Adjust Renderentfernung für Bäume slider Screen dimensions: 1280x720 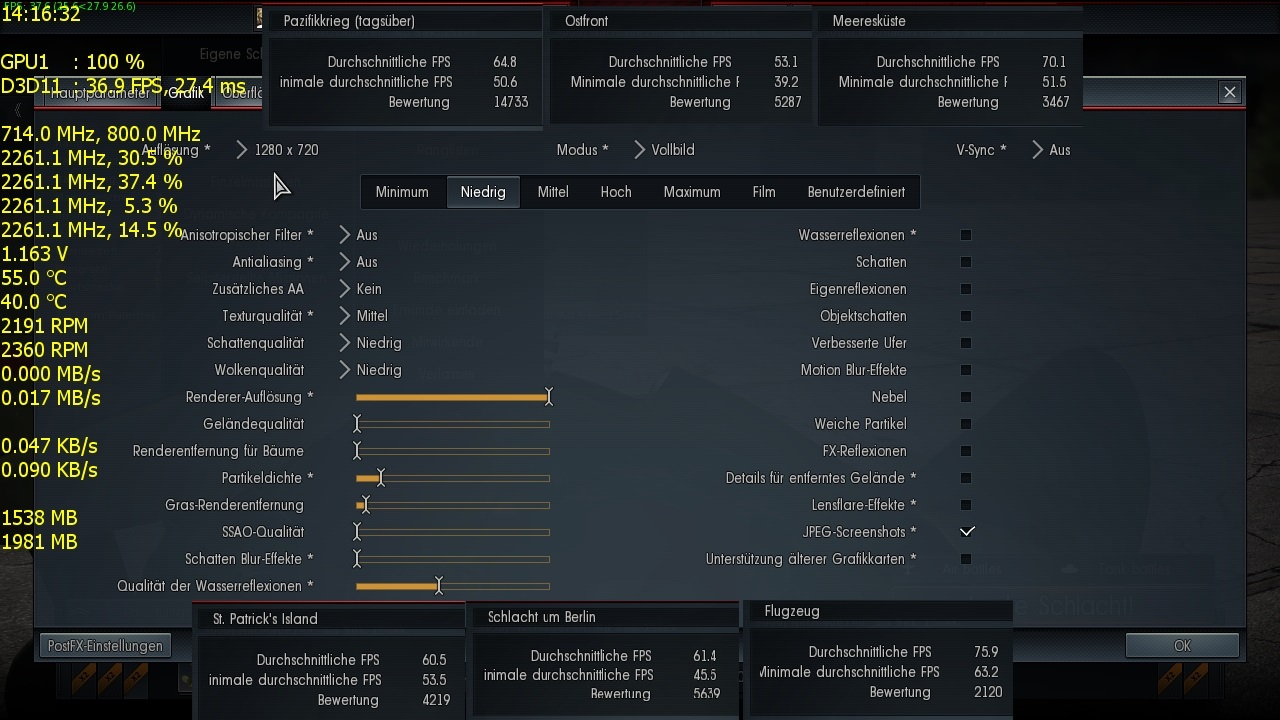(453, 451)
